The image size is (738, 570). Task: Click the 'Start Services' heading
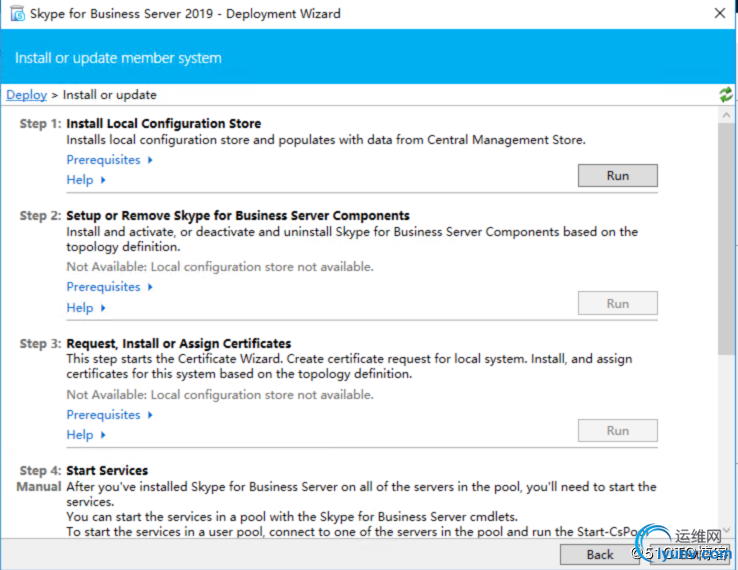[107, 471]
